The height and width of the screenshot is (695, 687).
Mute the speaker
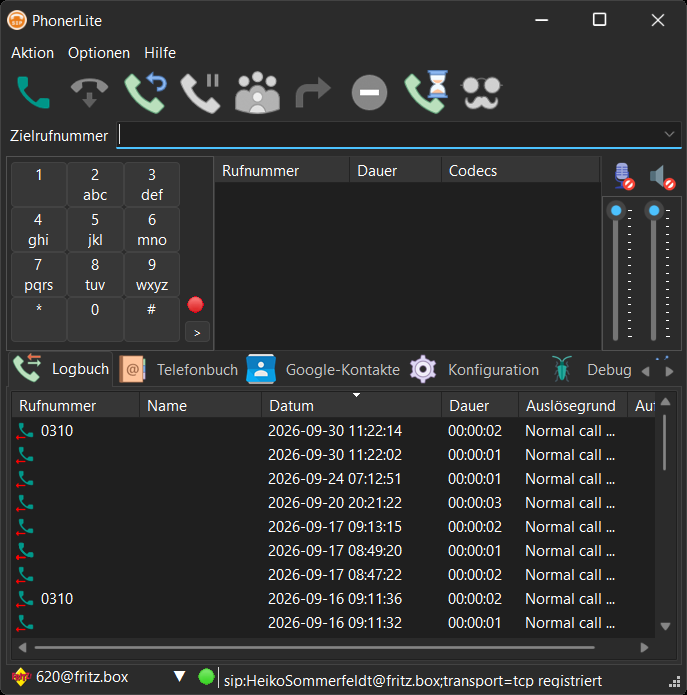pos(662,177)
